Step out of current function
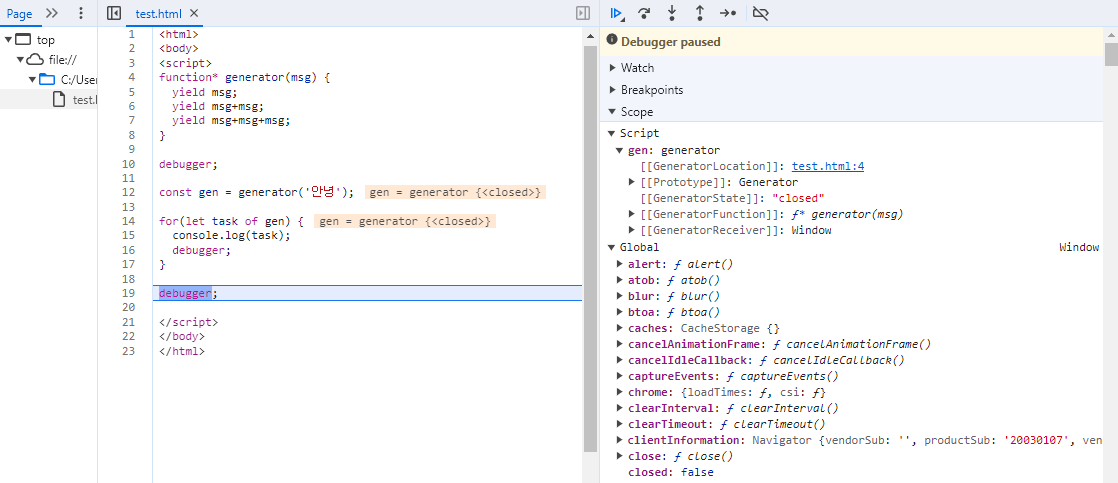The width and height of the screenshot is (1118, 483). (699, 13)
